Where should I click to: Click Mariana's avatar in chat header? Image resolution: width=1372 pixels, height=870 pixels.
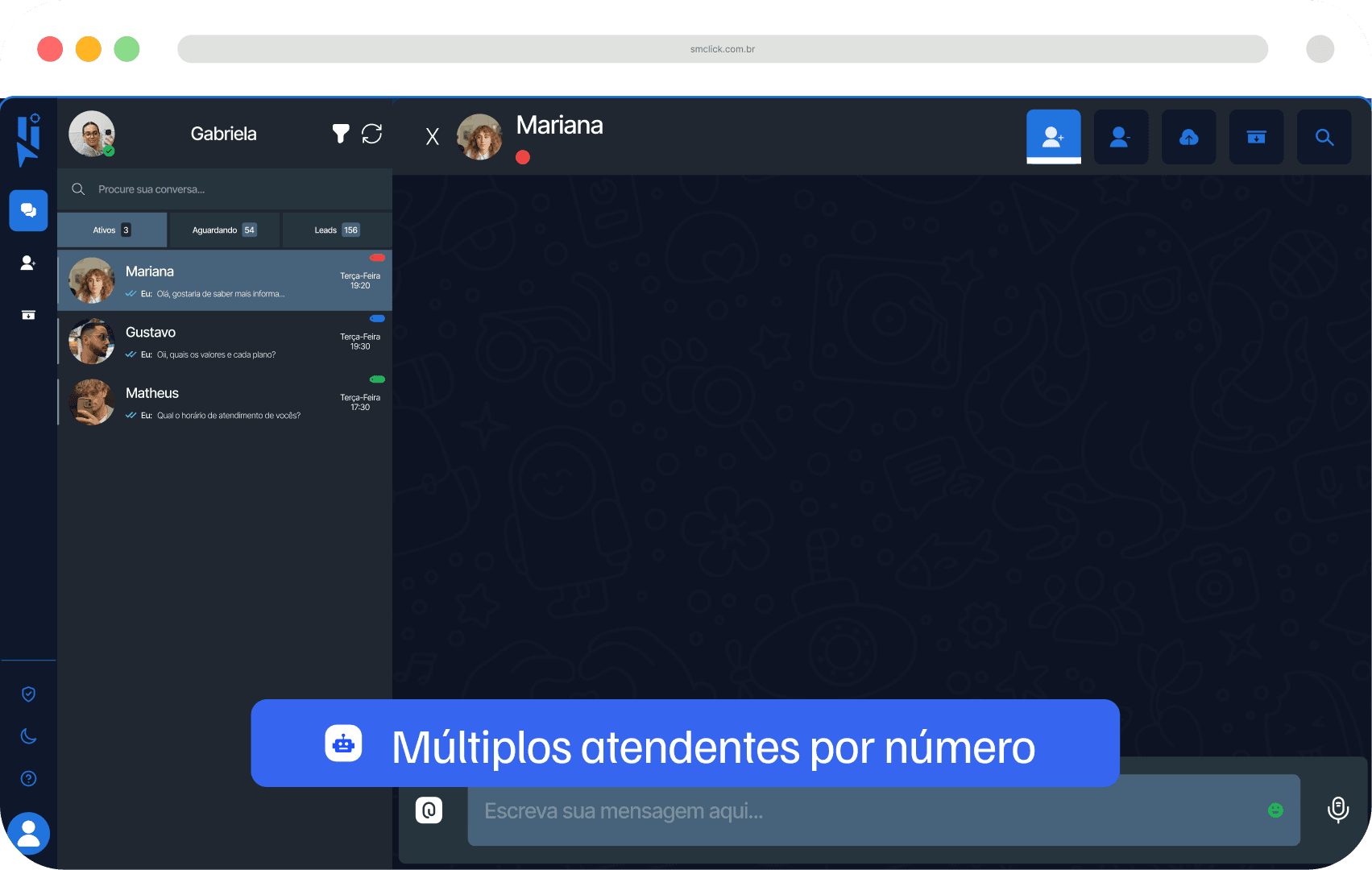click(479, 137)
